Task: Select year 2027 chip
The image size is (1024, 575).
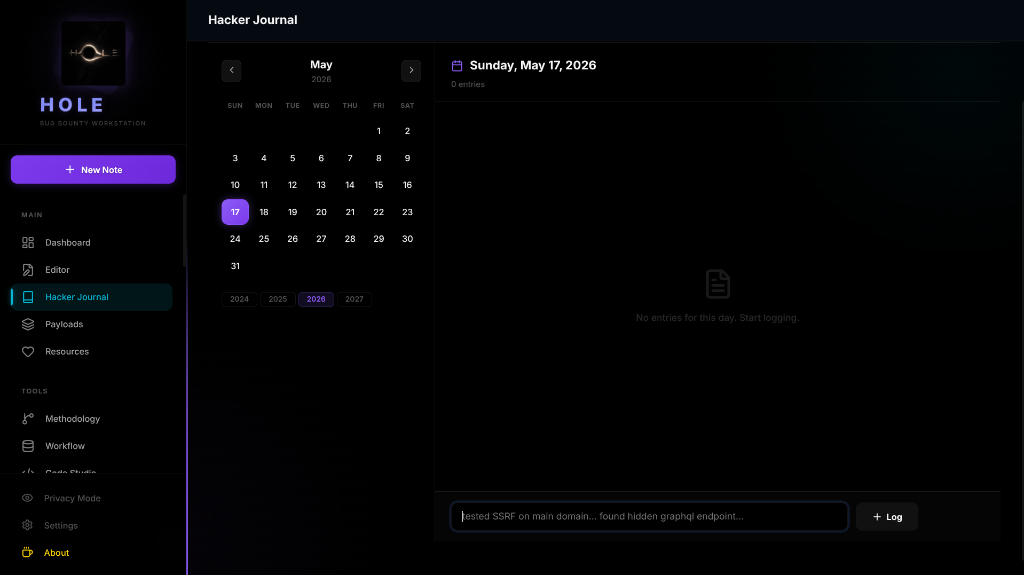Action: (354, 299)
